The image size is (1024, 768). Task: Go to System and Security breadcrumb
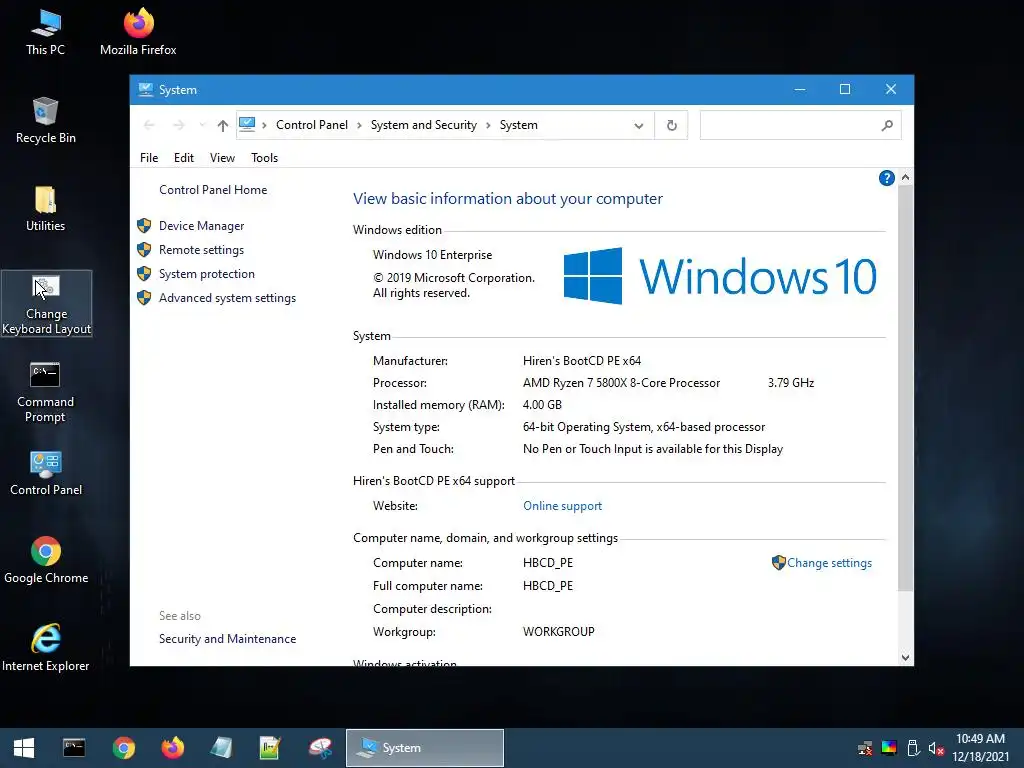pos(424,125)
